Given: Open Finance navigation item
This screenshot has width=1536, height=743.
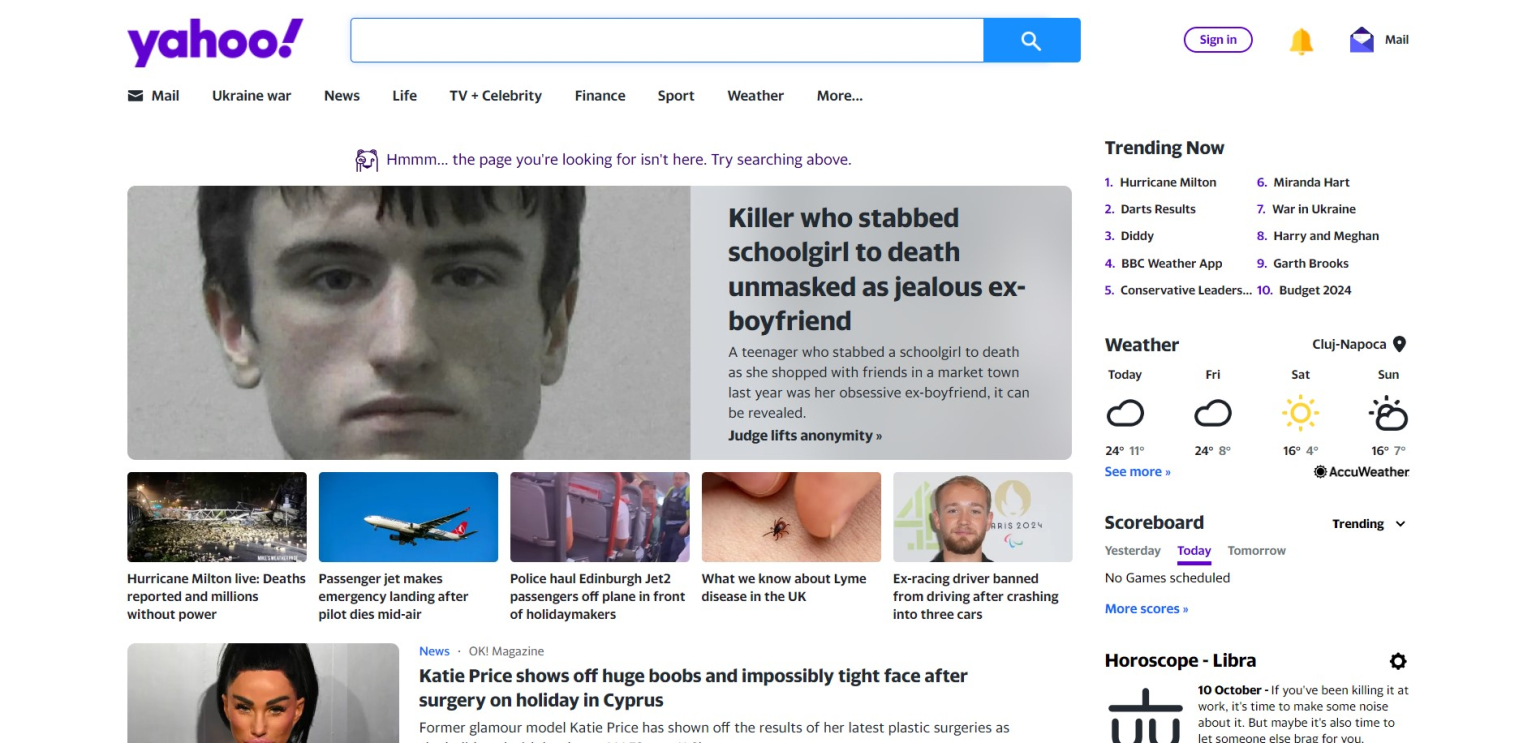Looking at the screenshot, I should click(x=600, y=96).
